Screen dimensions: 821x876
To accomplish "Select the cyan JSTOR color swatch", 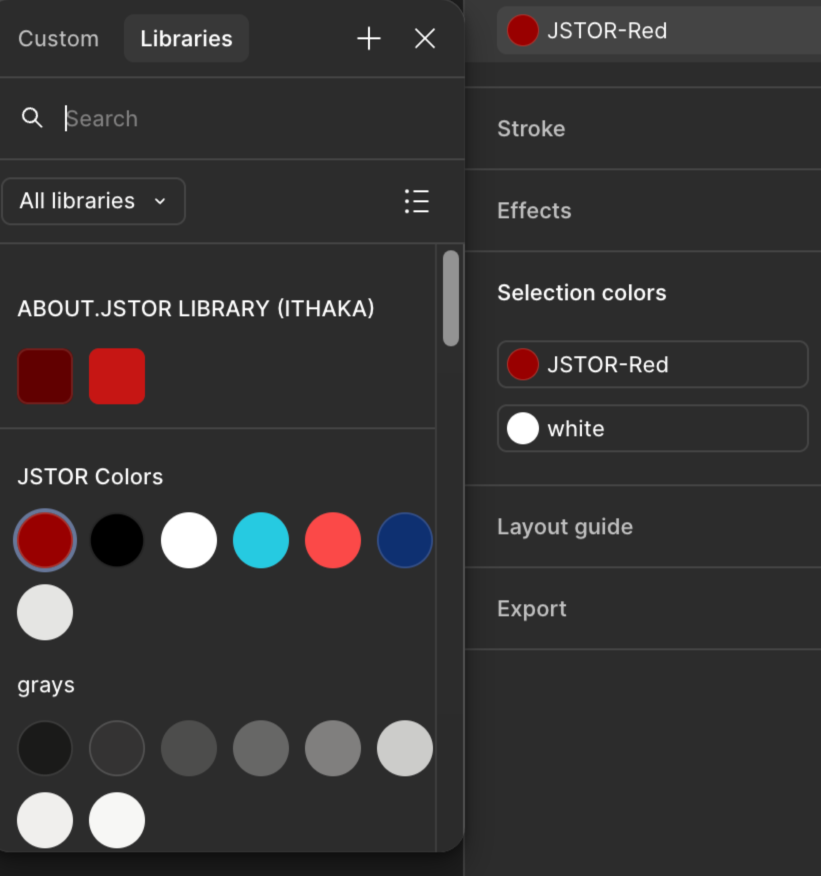I will click(x=261, y=540).
